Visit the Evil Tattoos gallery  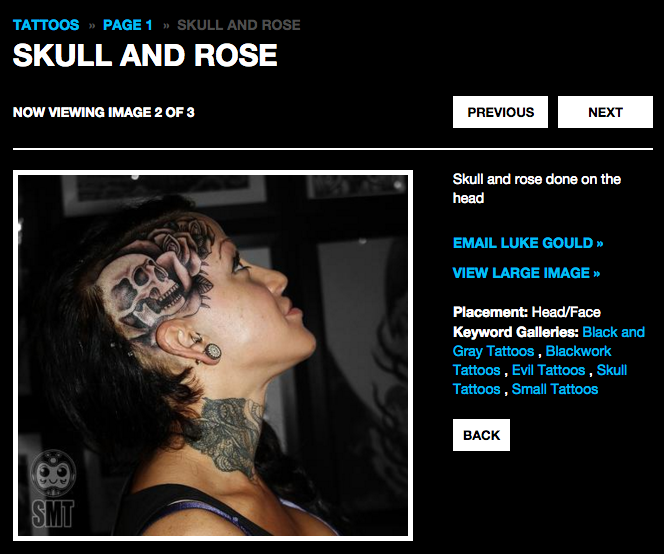[x=548, y=370]
